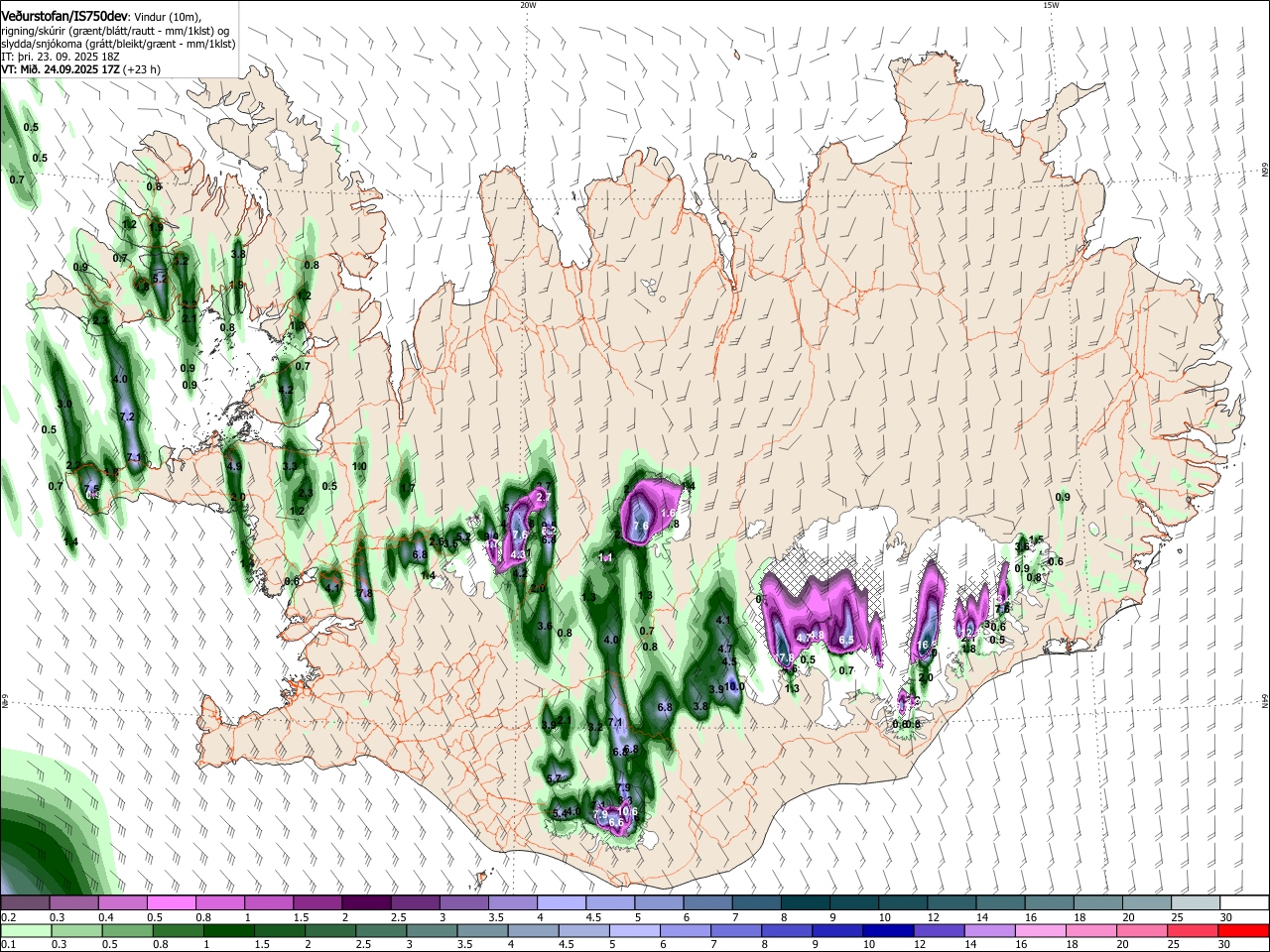Click the 7.2 precipitation value in the west
The image size is (1270, 952).
(126, 416)
